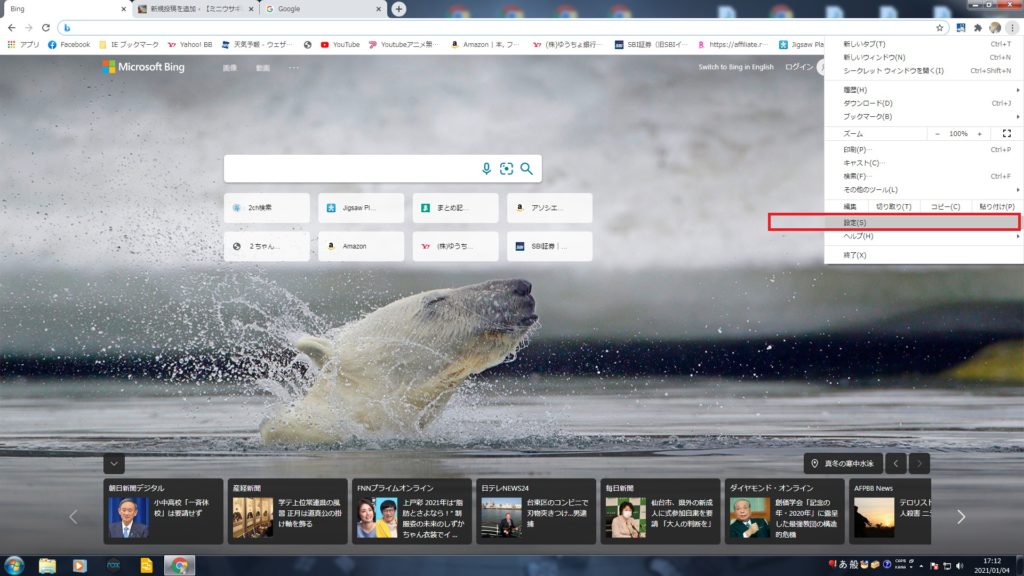Reload the page using the refresh icon
Image resolution: width=1024 pixels, height=576 pixels.
pyautogui.click(x=45, y=27)
